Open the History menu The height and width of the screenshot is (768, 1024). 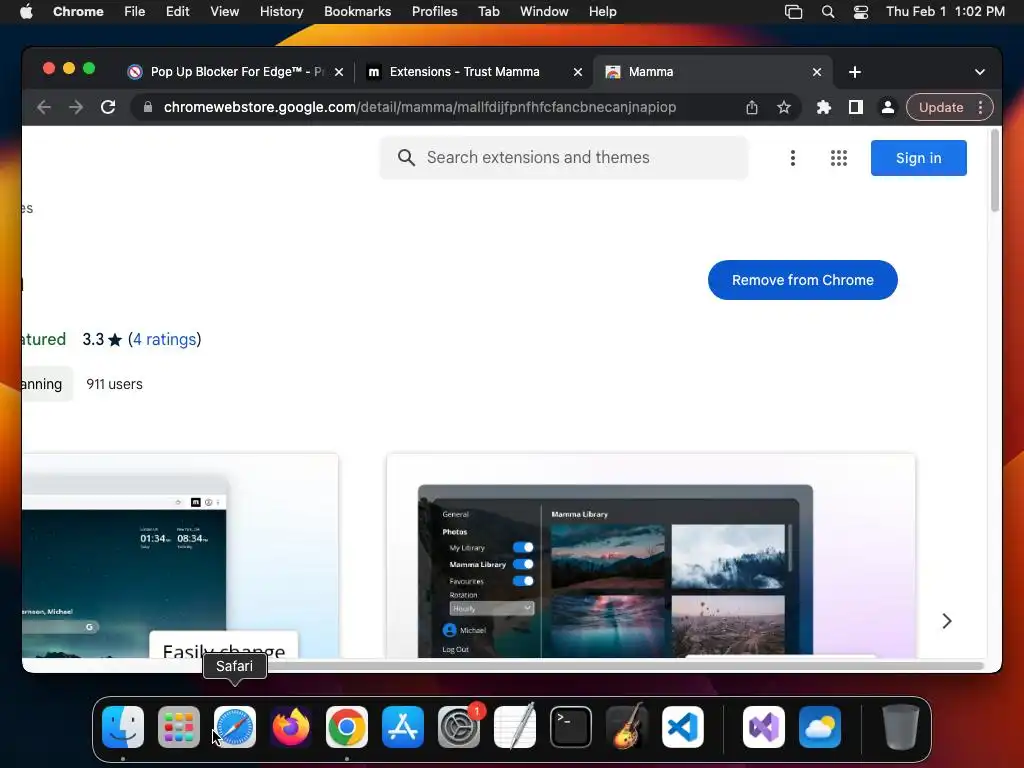coord(281,12)
